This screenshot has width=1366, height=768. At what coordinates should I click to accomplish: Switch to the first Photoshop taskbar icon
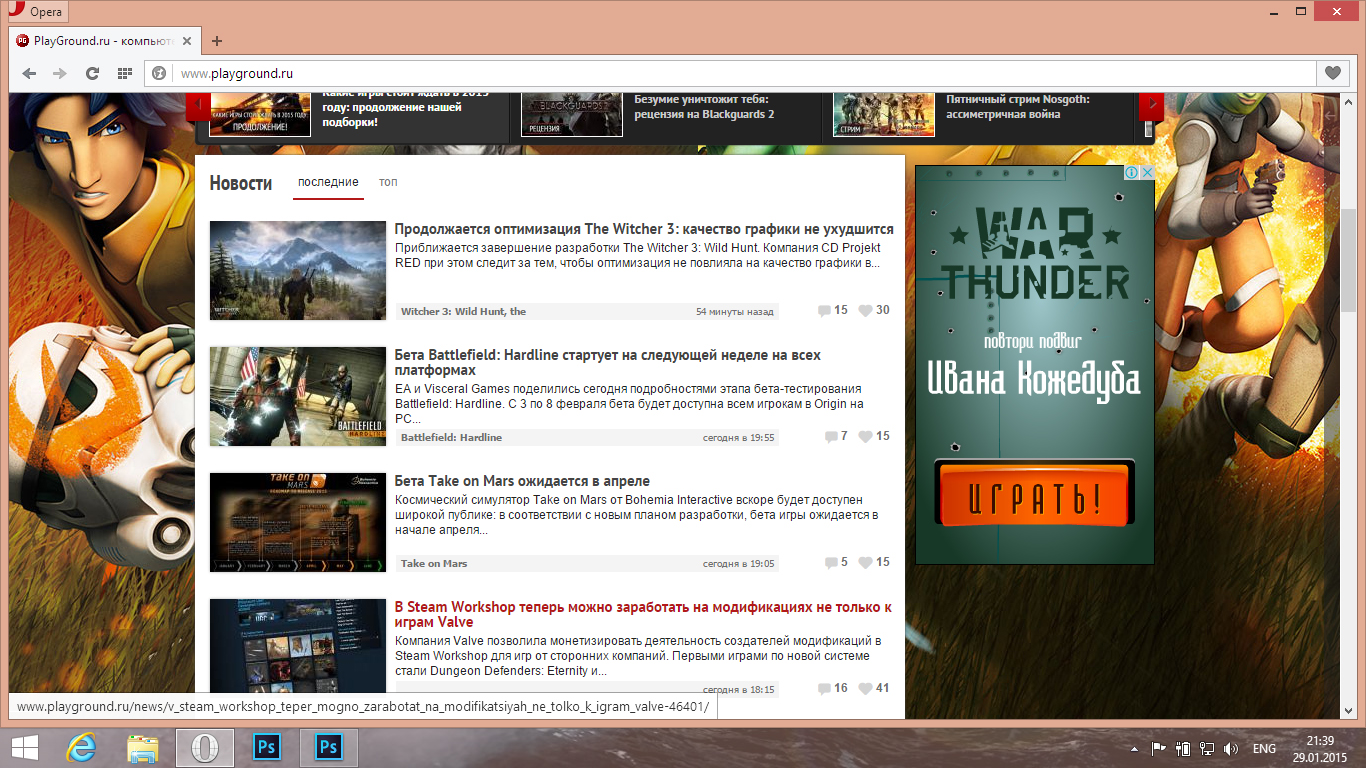coord(267,748)
